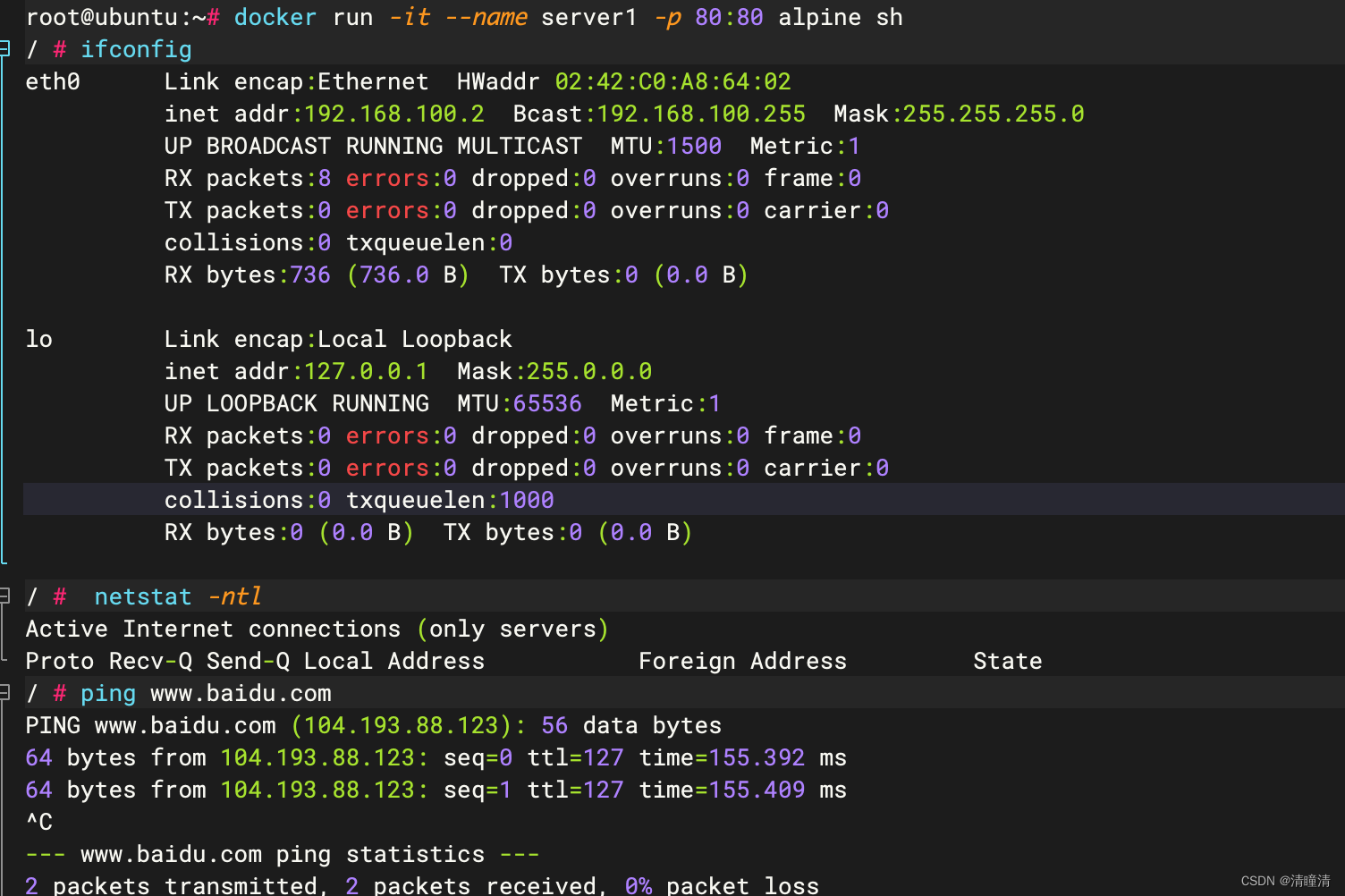The image size is (1345, 896).
Task: Click "txqueuelen:0" on eth0
Action: pos(429,242)
